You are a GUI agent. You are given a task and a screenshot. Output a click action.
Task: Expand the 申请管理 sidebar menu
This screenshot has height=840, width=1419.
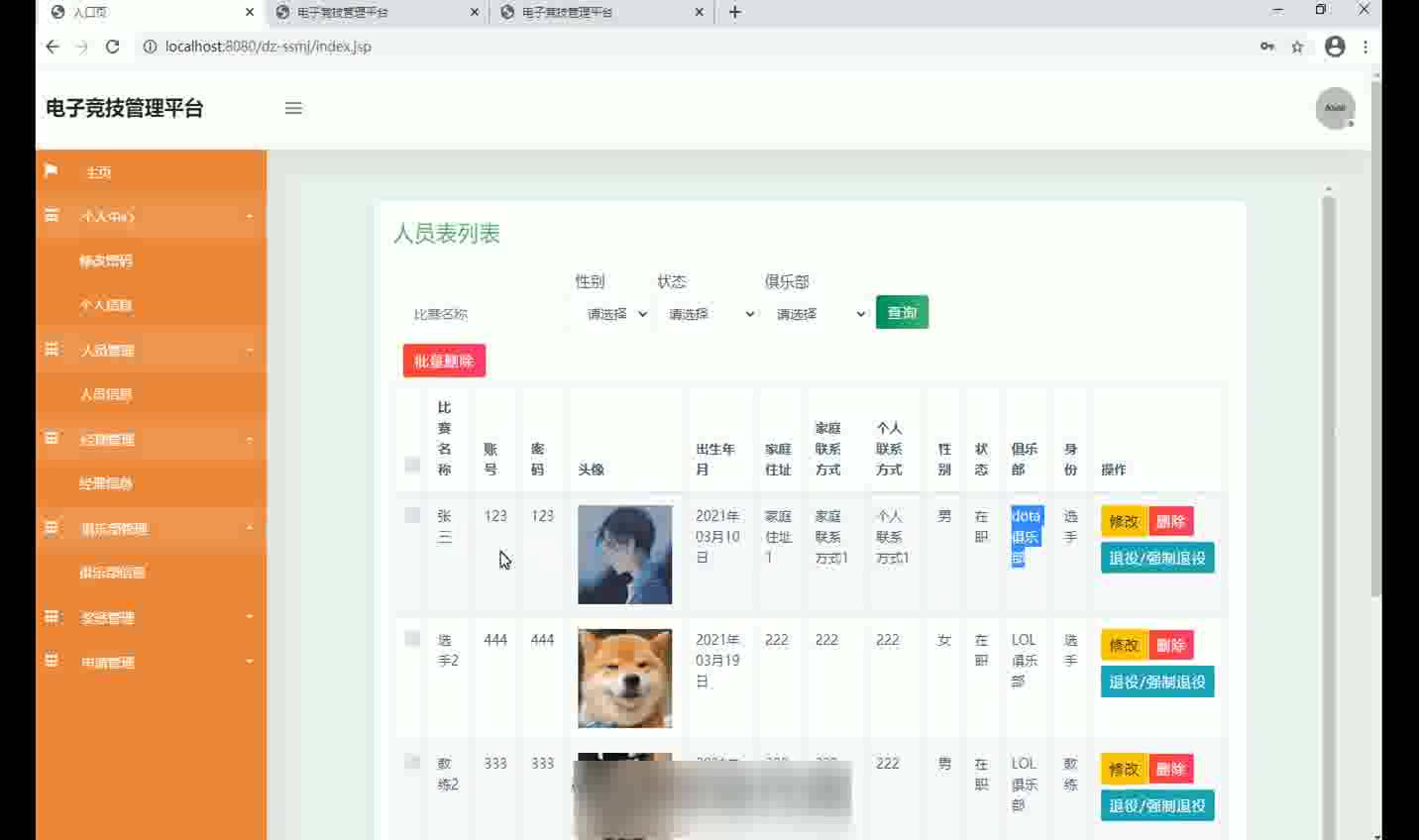[x=151, y=662]
